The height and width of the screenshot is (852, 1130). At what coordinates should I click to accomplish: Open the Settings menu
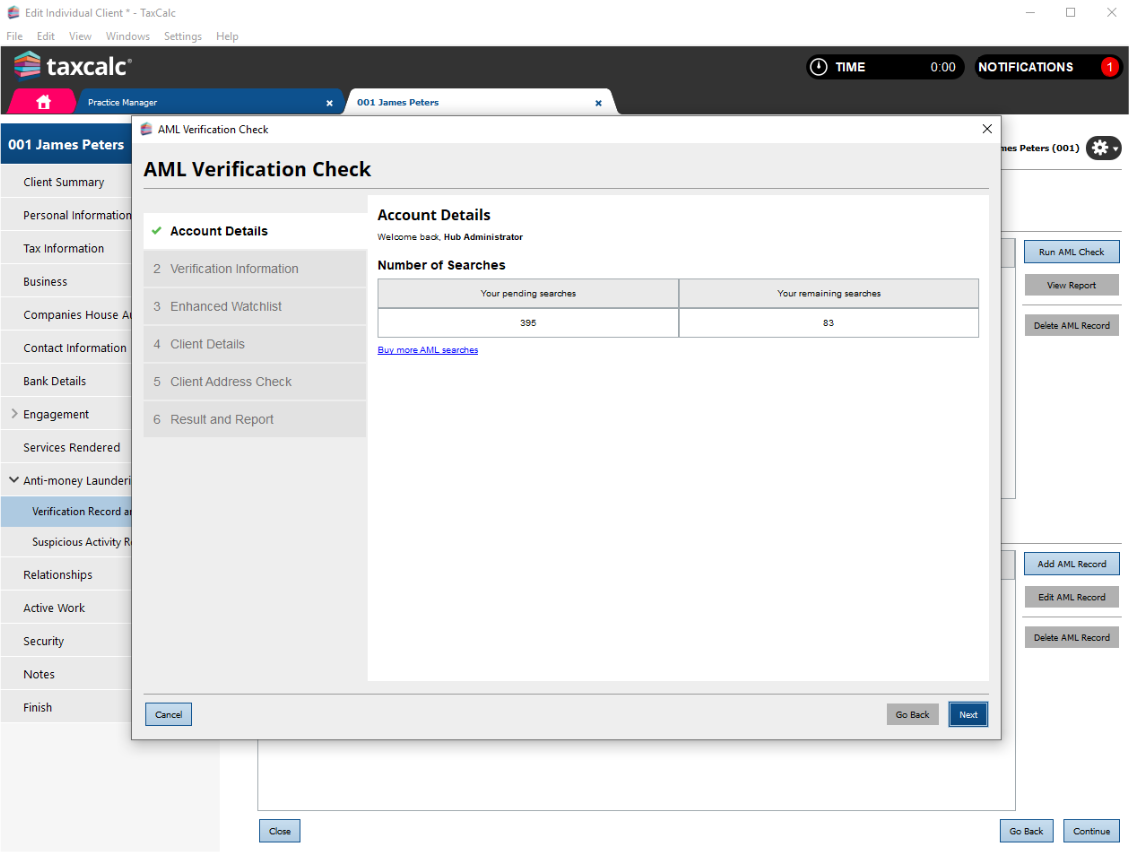coord(182,36)
